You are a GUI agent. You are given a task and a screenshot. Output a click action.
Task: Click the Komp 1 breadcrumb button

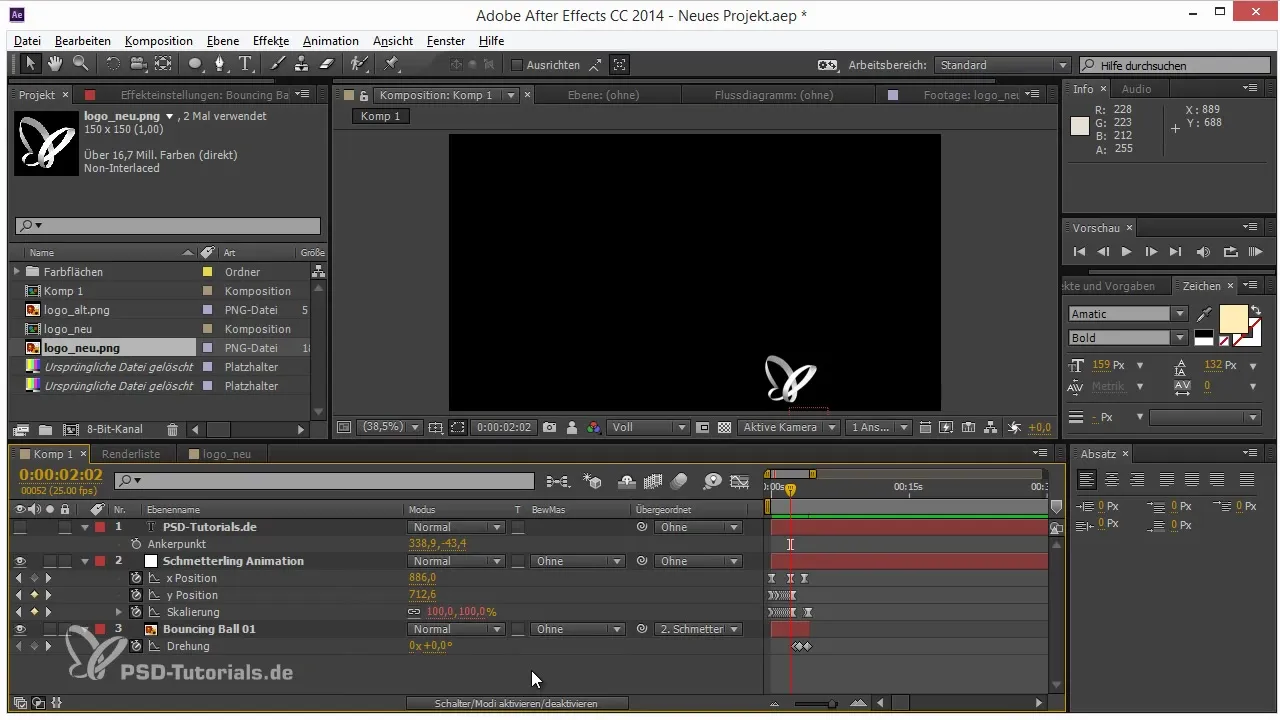point(381,116)
